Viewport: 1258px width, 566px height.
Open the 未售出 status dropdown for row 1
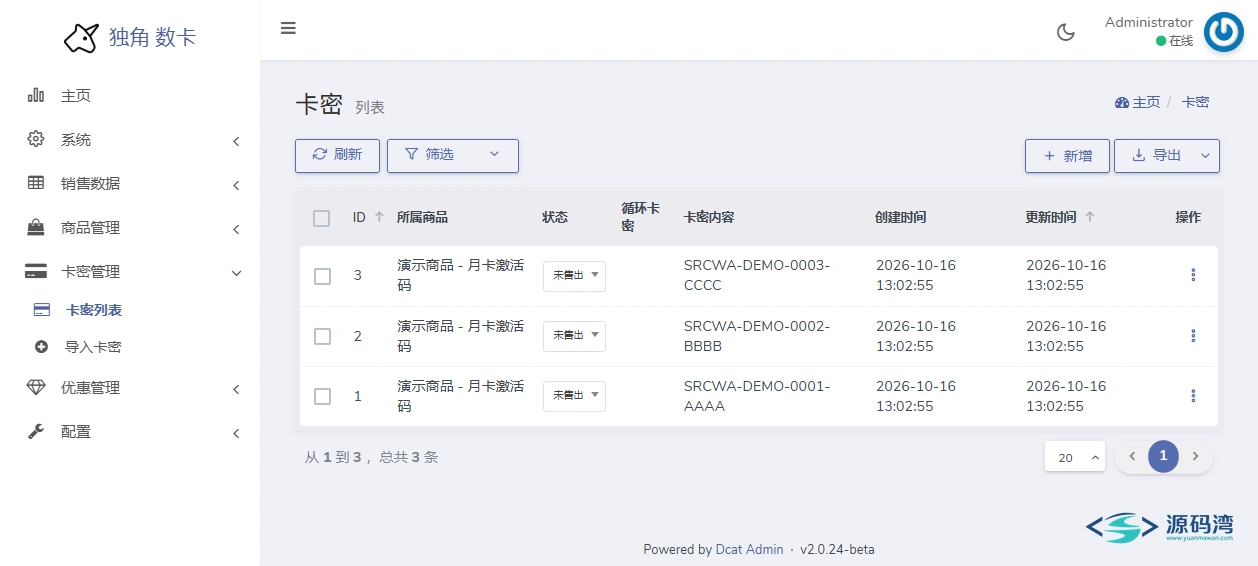574,396
